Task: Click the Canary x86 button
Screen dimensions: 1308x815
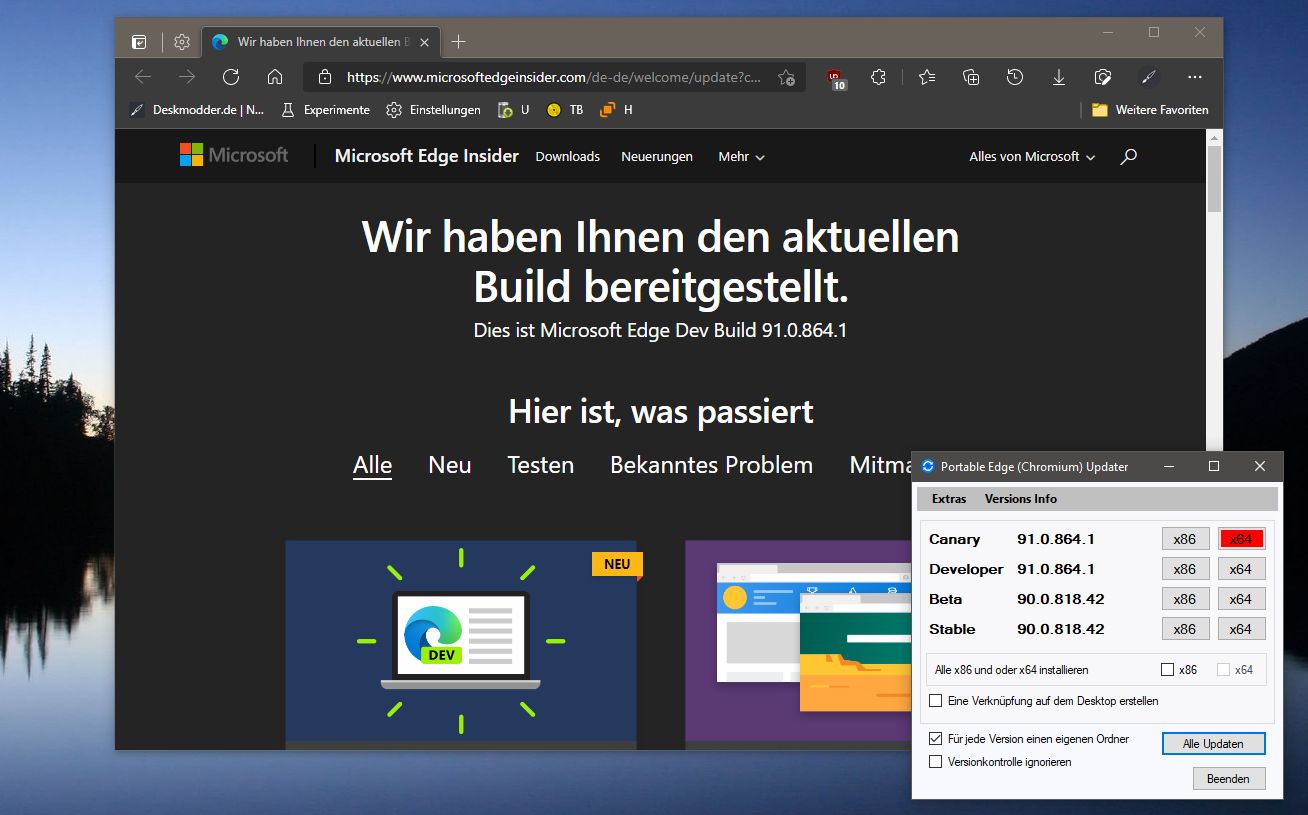Action: 1185,539
